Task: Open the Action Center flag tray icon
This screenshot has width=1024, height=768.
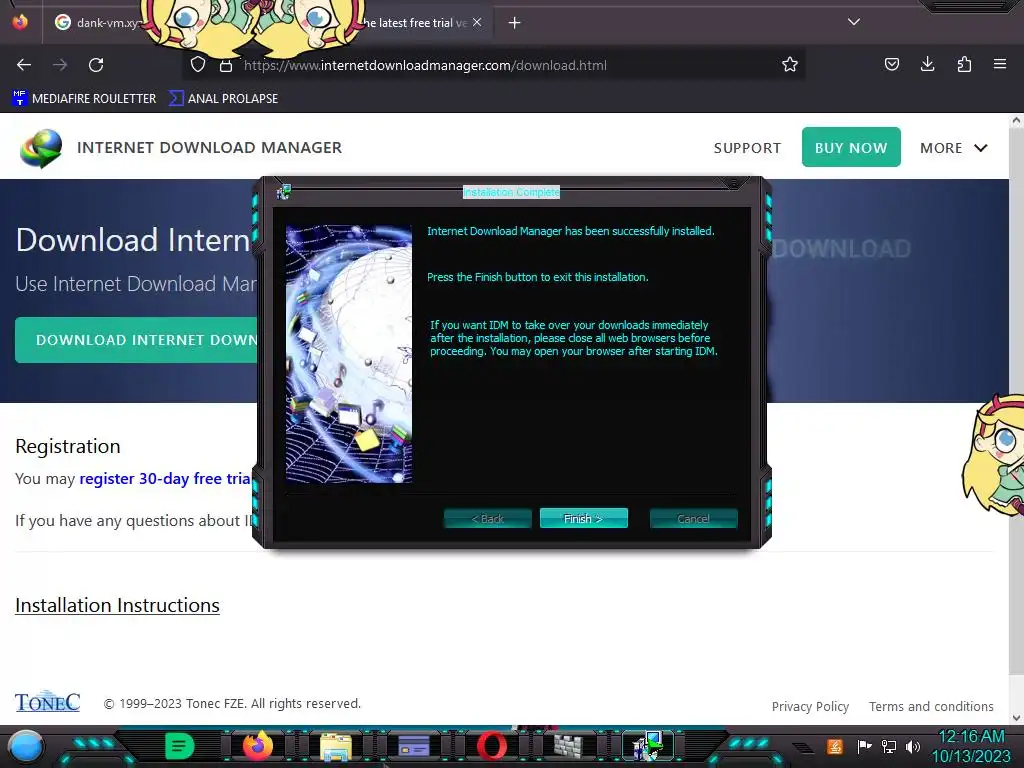Action: pos(865,746)
